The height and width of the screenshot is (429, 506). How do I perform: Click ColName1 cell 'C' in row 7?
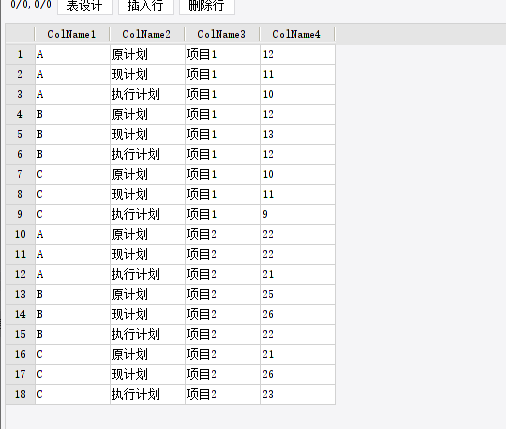click(x=73, y=174)
